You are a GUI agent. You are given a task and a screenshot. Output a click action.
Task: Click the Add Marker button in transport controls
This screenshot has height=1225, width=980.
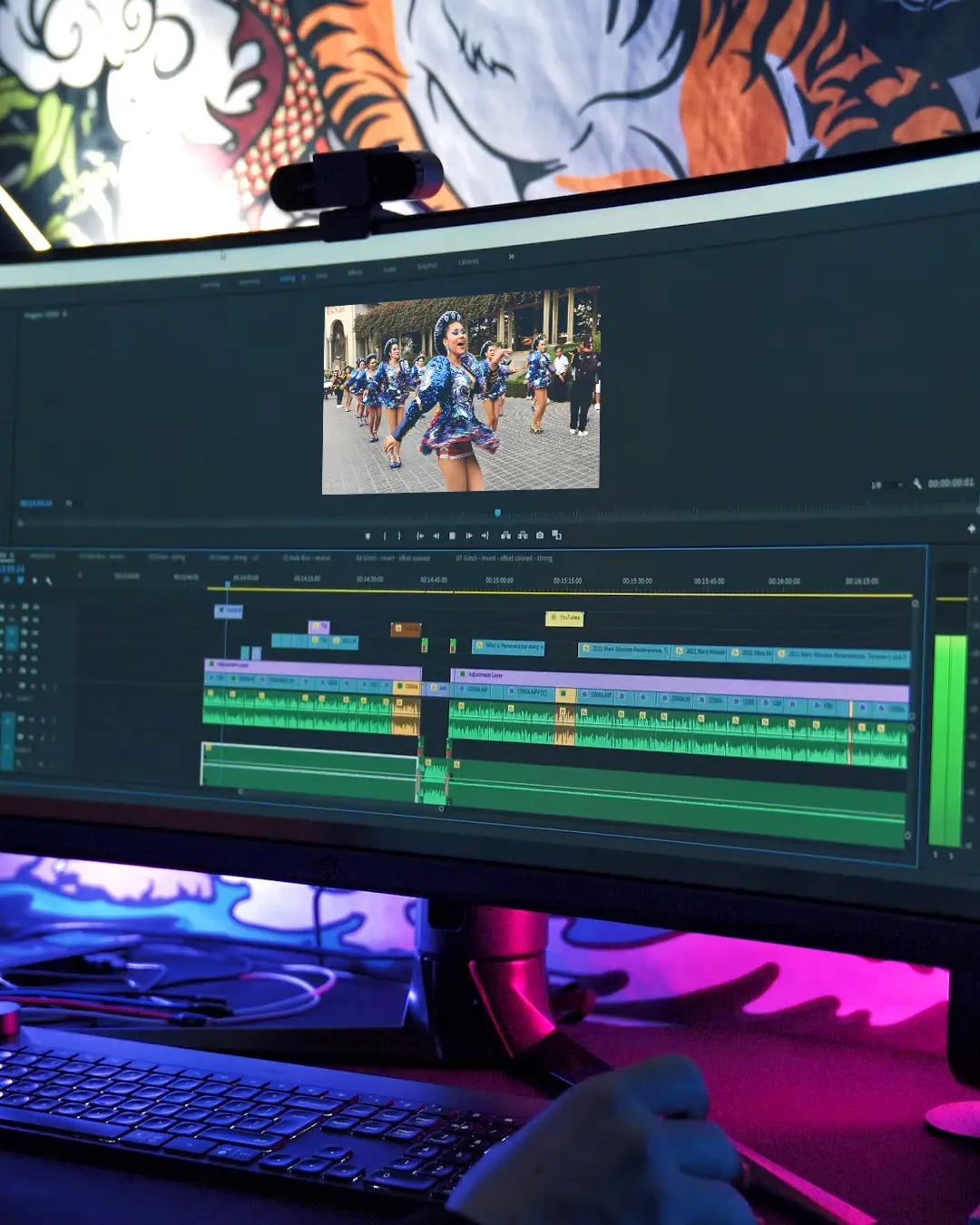(367, 536)
